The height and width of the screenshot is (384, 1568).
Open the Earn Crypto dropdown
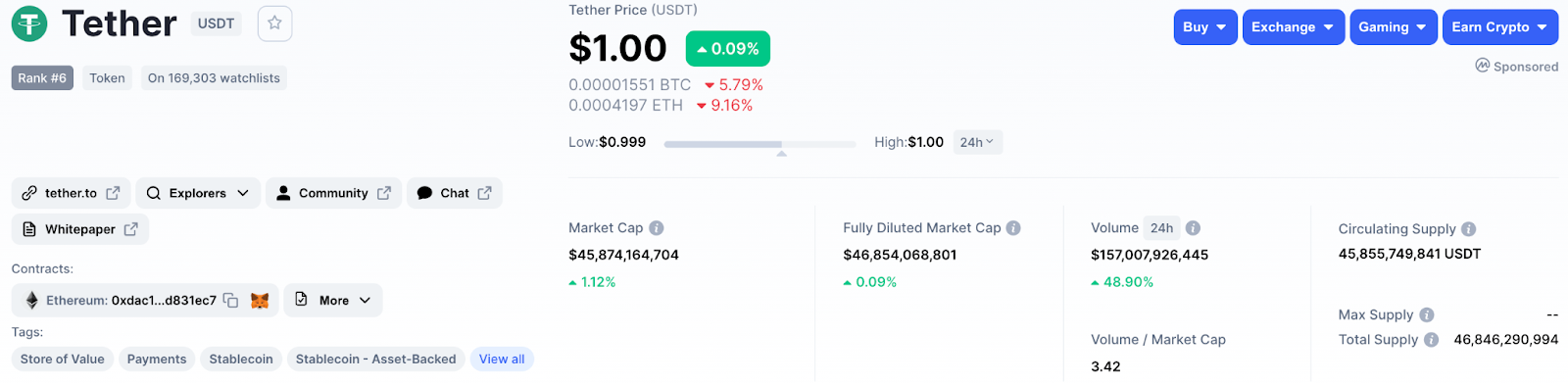[x=1499, y=27]
